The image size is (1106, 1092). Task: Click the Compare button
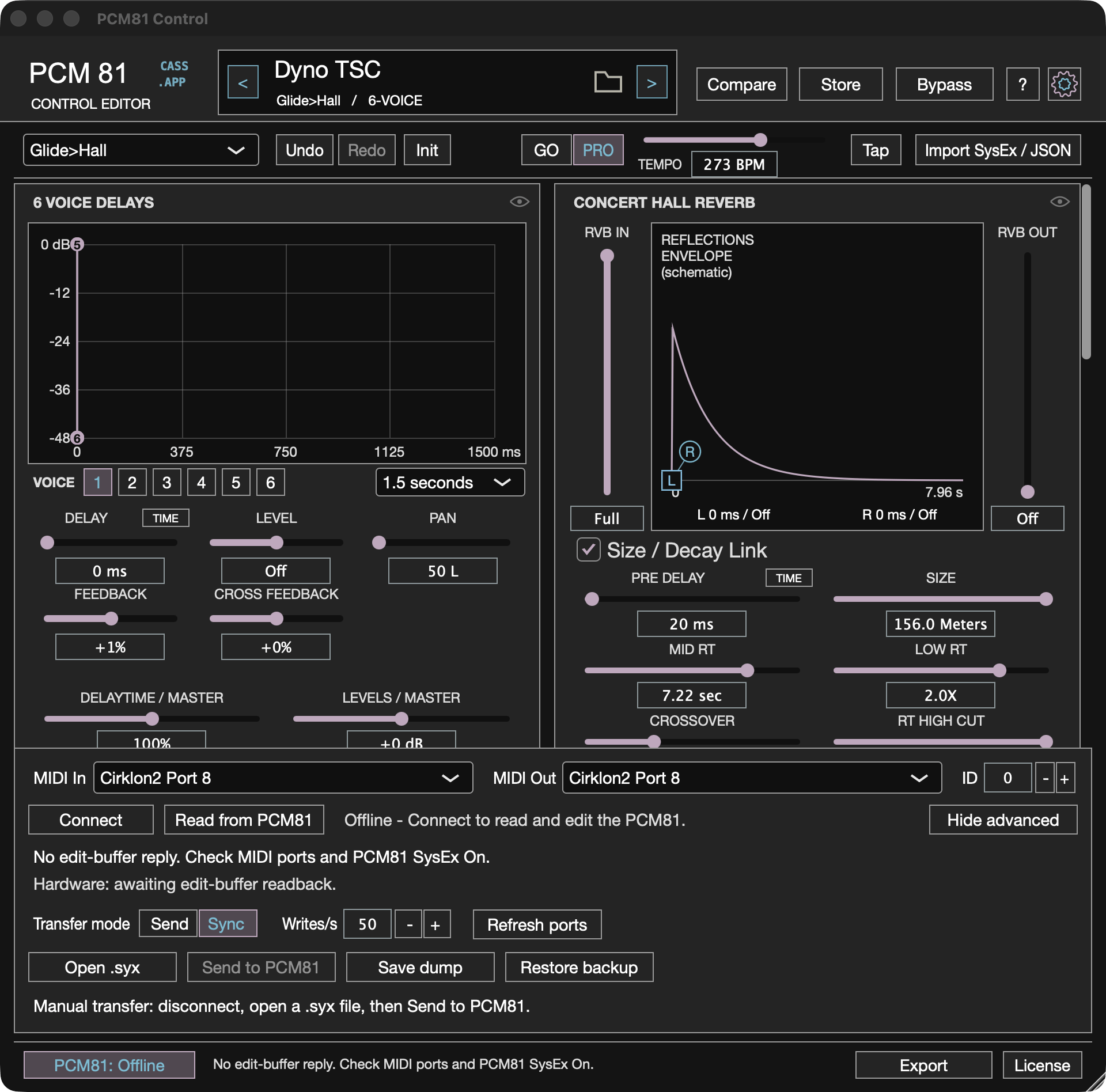(x=741, y=84)
